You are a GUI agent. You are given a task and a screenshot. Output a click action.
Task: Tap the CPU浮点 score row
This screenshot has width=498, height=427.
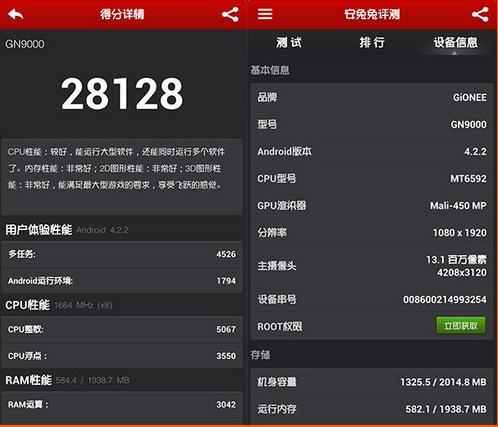click(x=122, y=356)
